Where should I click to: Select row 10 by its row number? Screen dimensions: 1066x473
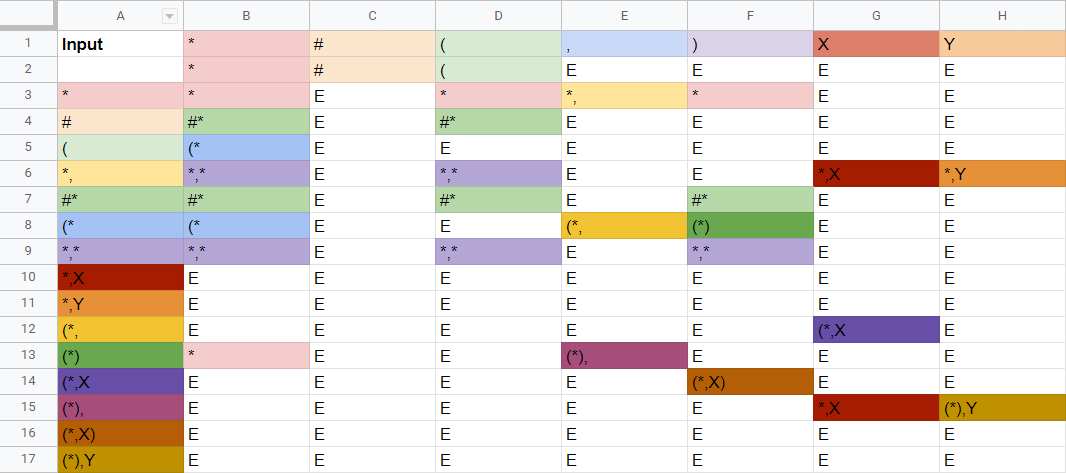point(28,277)
